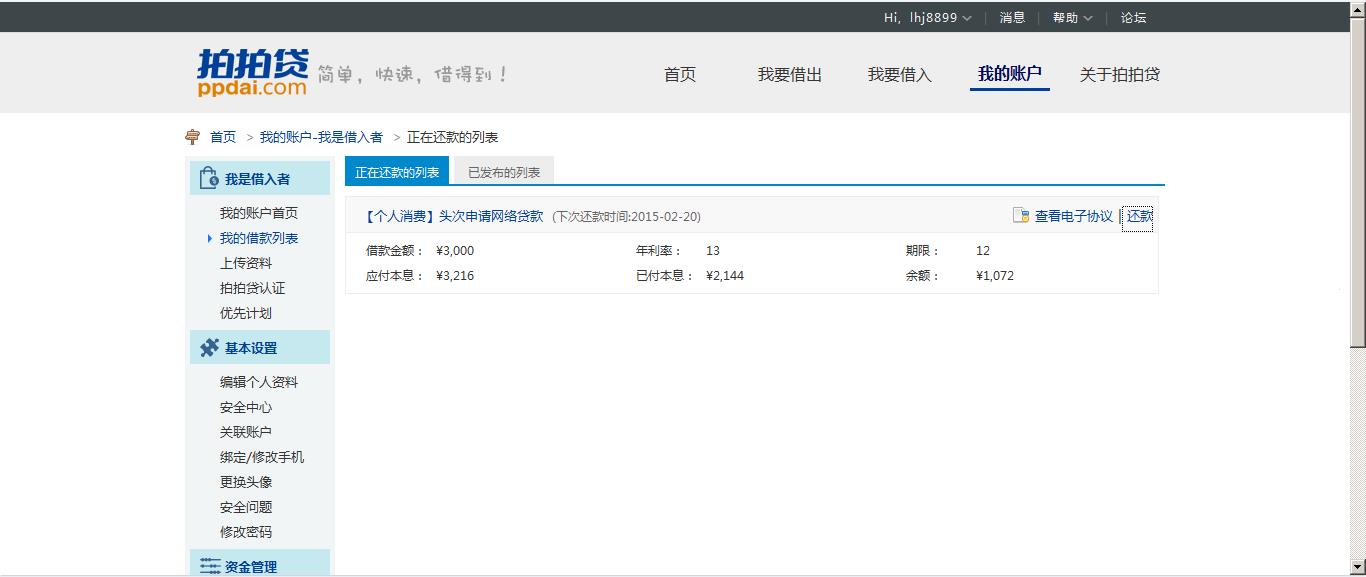Click the breadcrumb signpost icon
1366x577 pixels.
193,137
